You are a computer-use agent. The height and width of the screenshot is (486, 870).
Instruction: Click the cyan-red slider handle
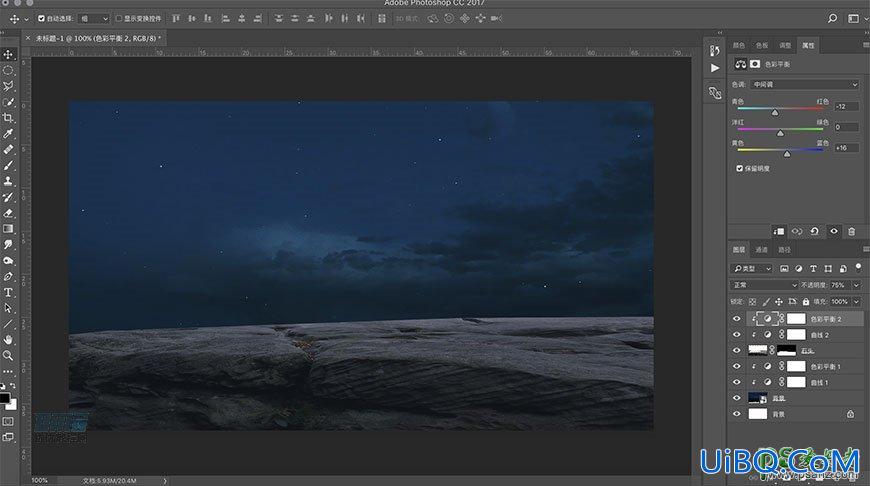[775, 113]
